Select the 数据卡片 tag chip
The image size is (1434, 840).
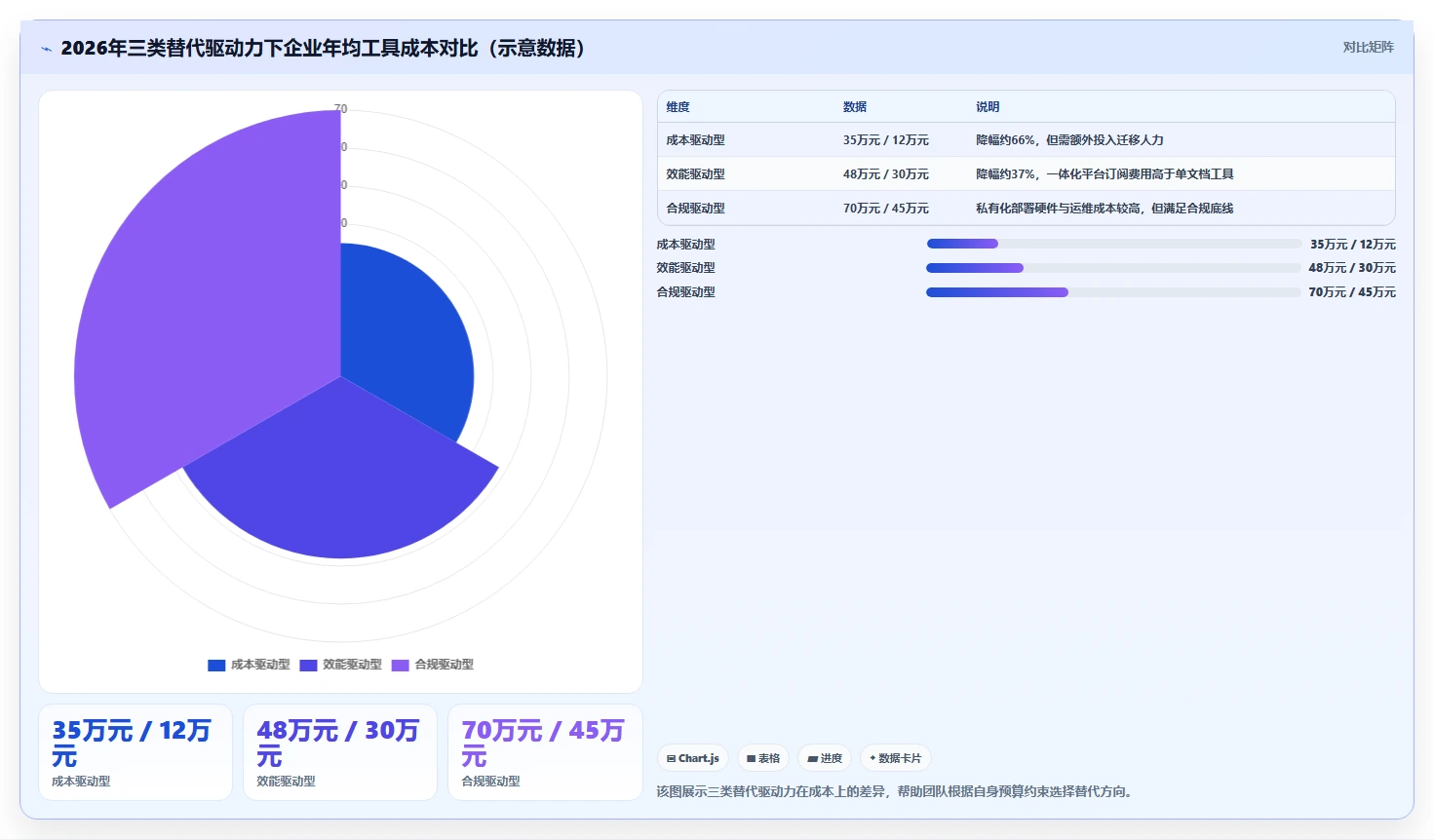(895, 758)
